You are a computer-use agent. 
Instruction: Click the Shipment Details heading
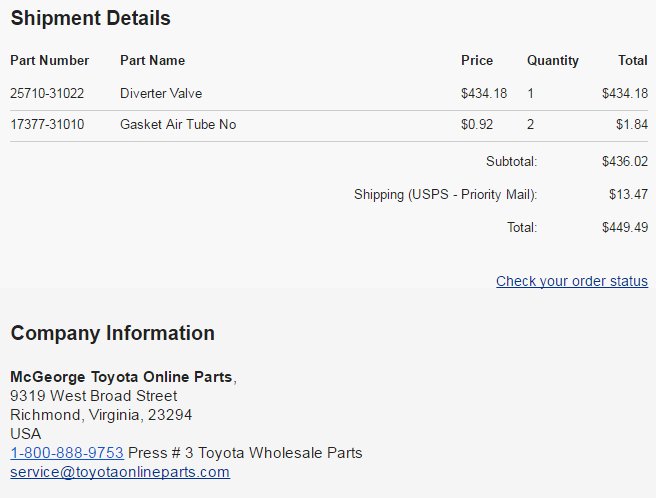[x=91, y=18]
